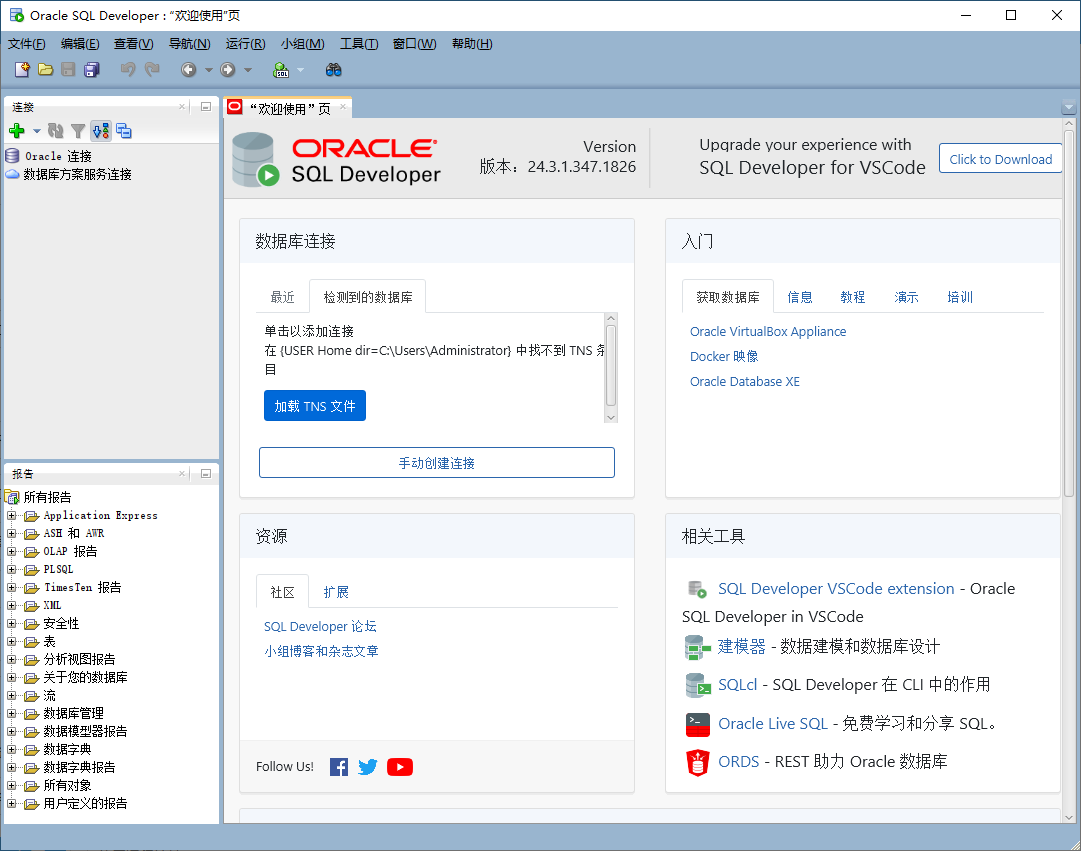Viewport: 1081px width, 851px height.
Task: Click the red ORDS shield icon
Action: coord(698,763)
